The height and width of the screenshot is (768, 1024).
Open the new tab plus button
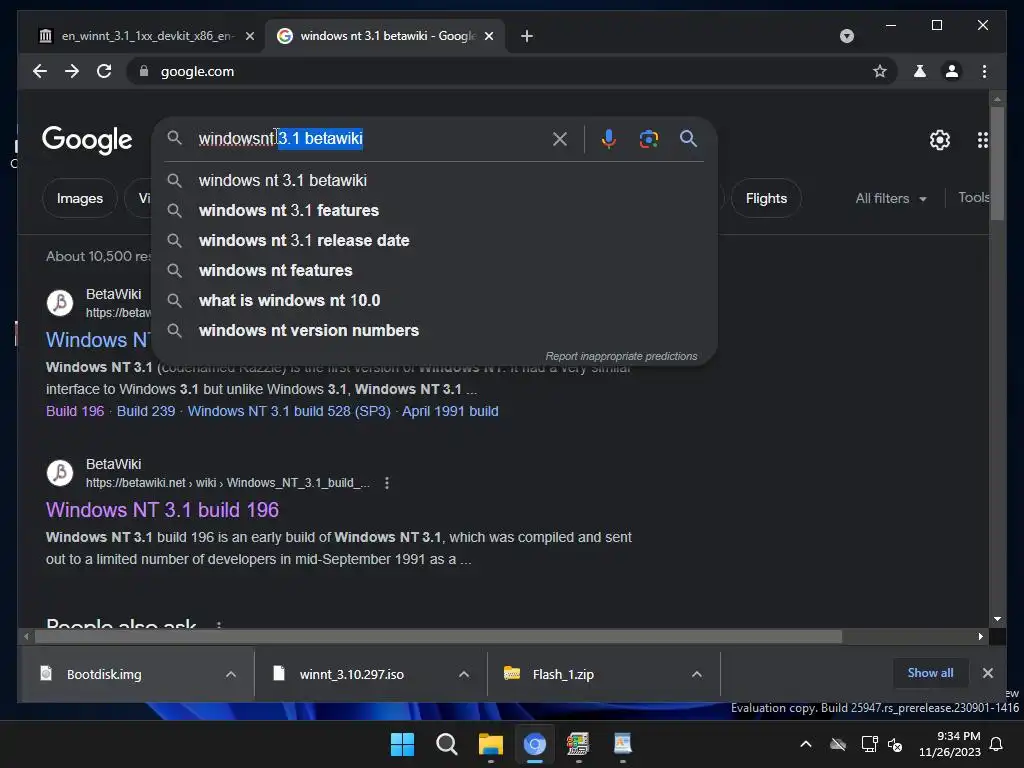(x=527, y=36)
